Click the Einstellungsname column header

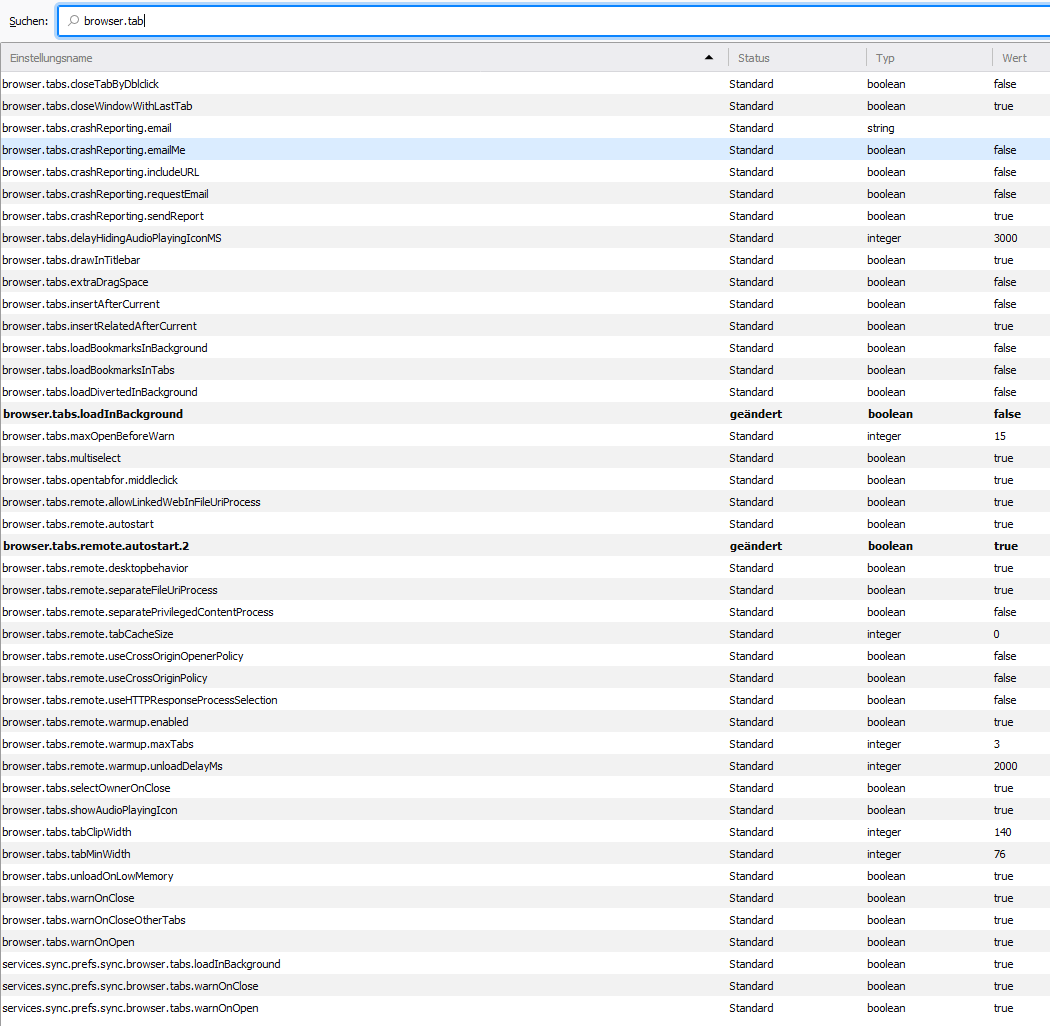(x=300, y=57)
